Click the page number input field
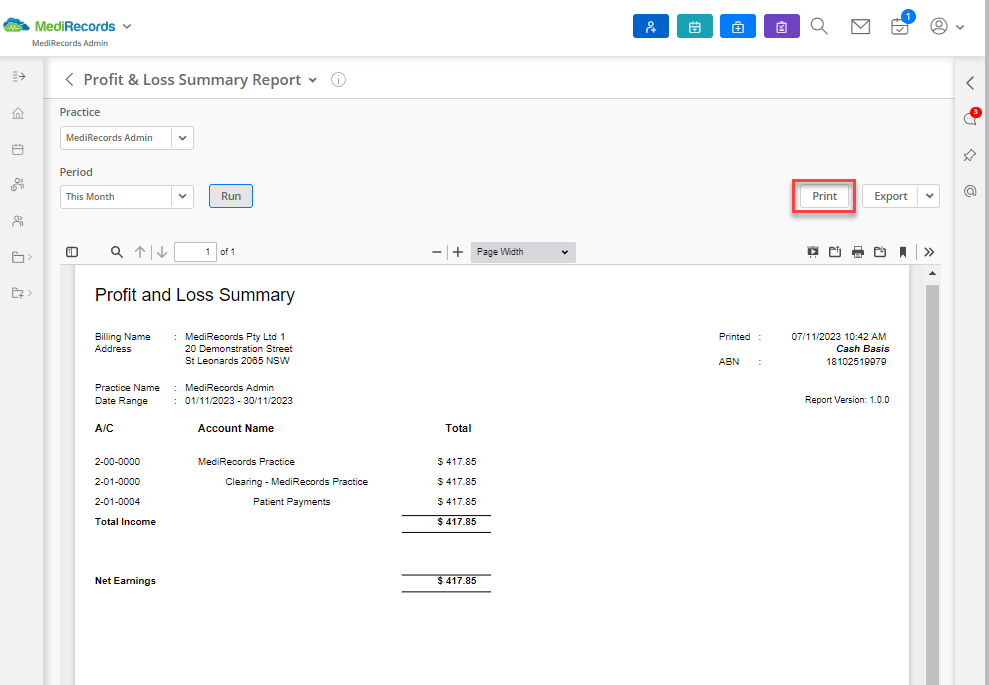The width and height of the screenshot is (989, 685). pos(196,252)
